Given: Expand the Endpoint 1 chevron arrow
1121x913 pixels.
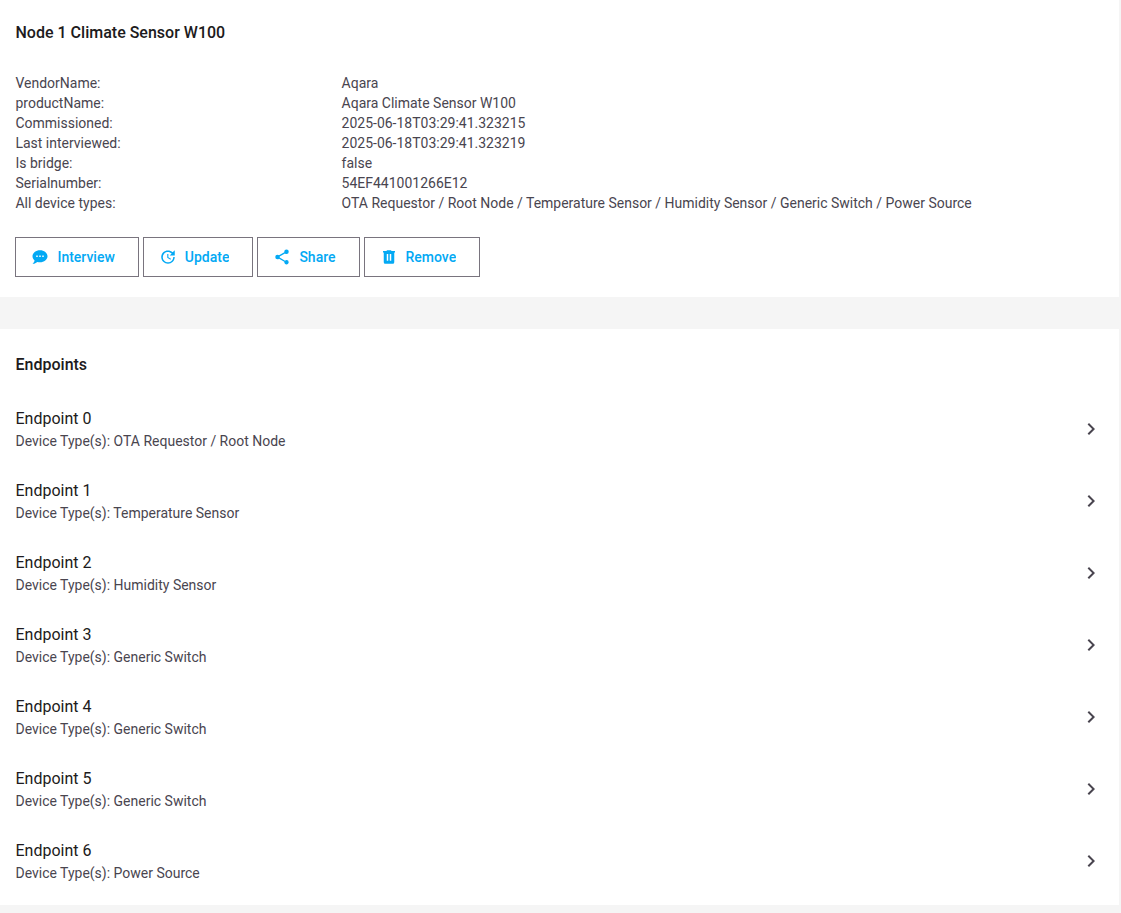Looking at the screenshot, I should pyautogui.click(x=1091, y=501).
